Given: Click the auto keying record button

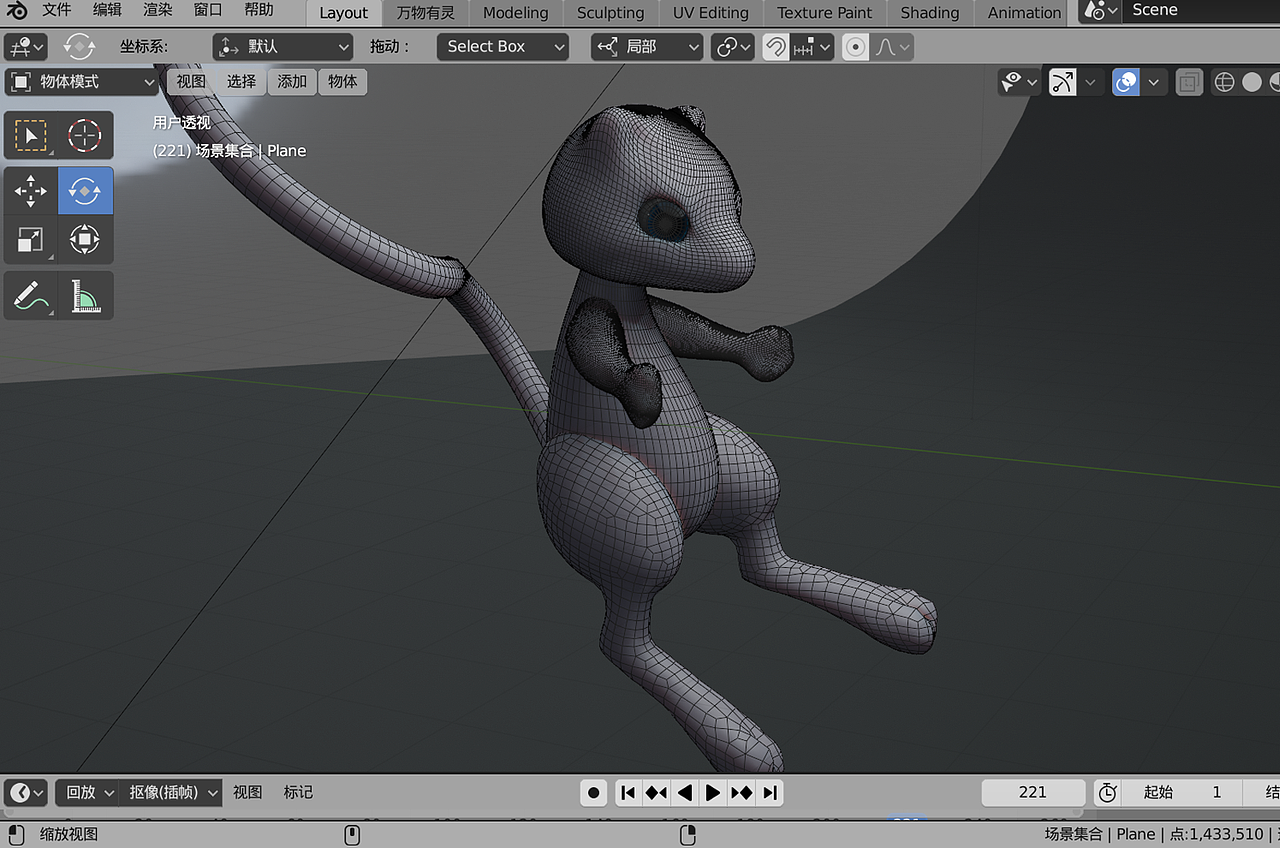Looking at the screenshot, I should click(594, 793).
